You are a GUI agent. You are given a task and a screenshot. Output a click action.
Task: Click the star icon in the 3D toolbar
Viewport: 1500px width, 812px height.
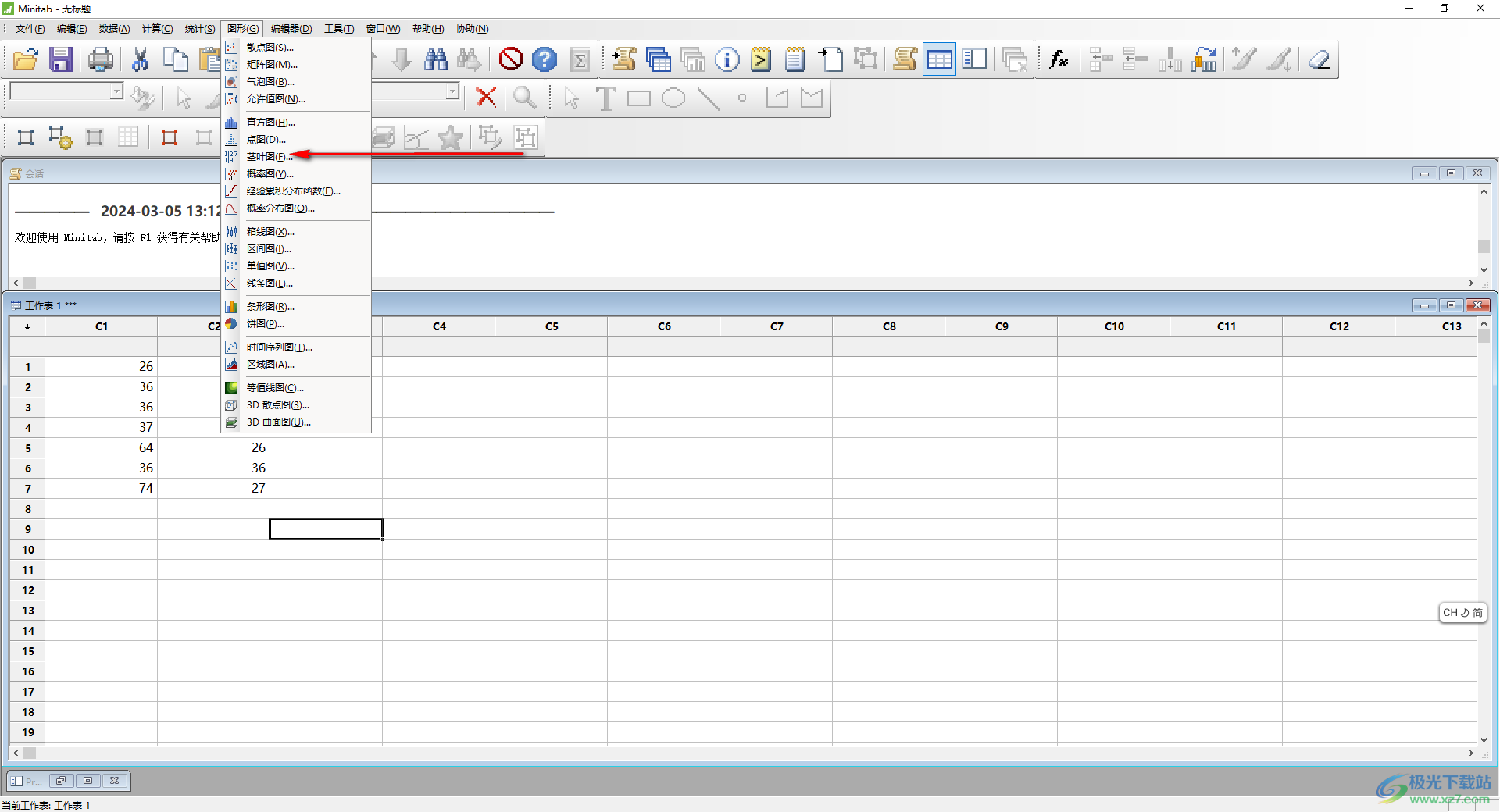pos(451,138)
